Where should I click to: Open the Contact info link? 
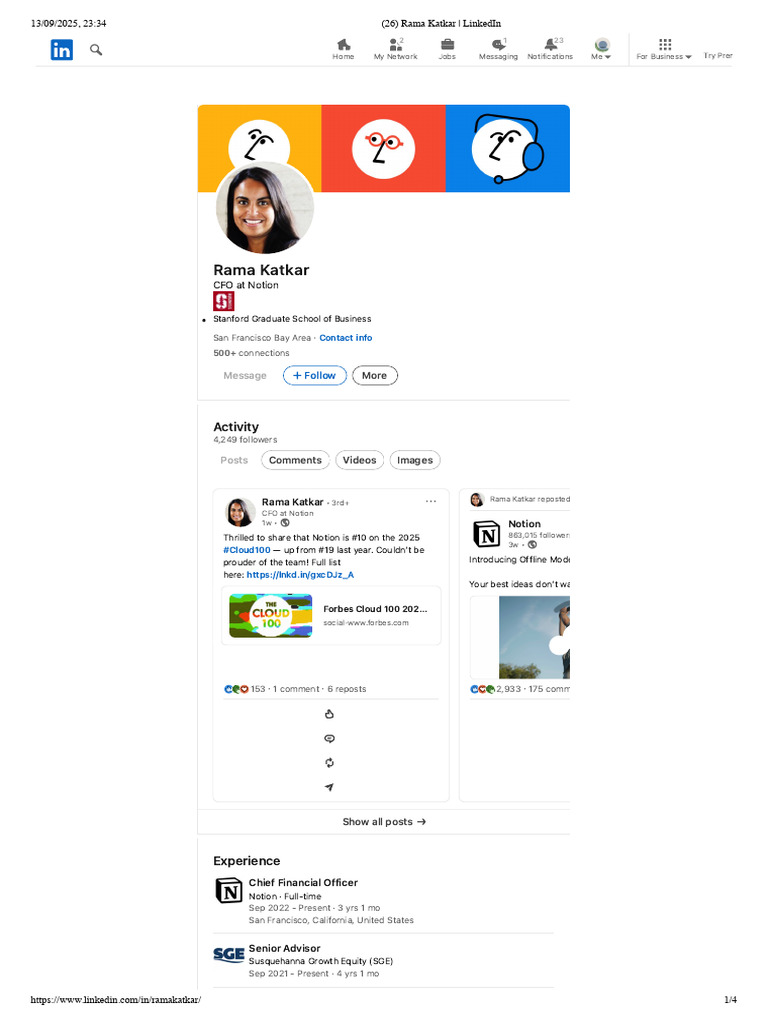pyautogui.click(x=345, y=338)
